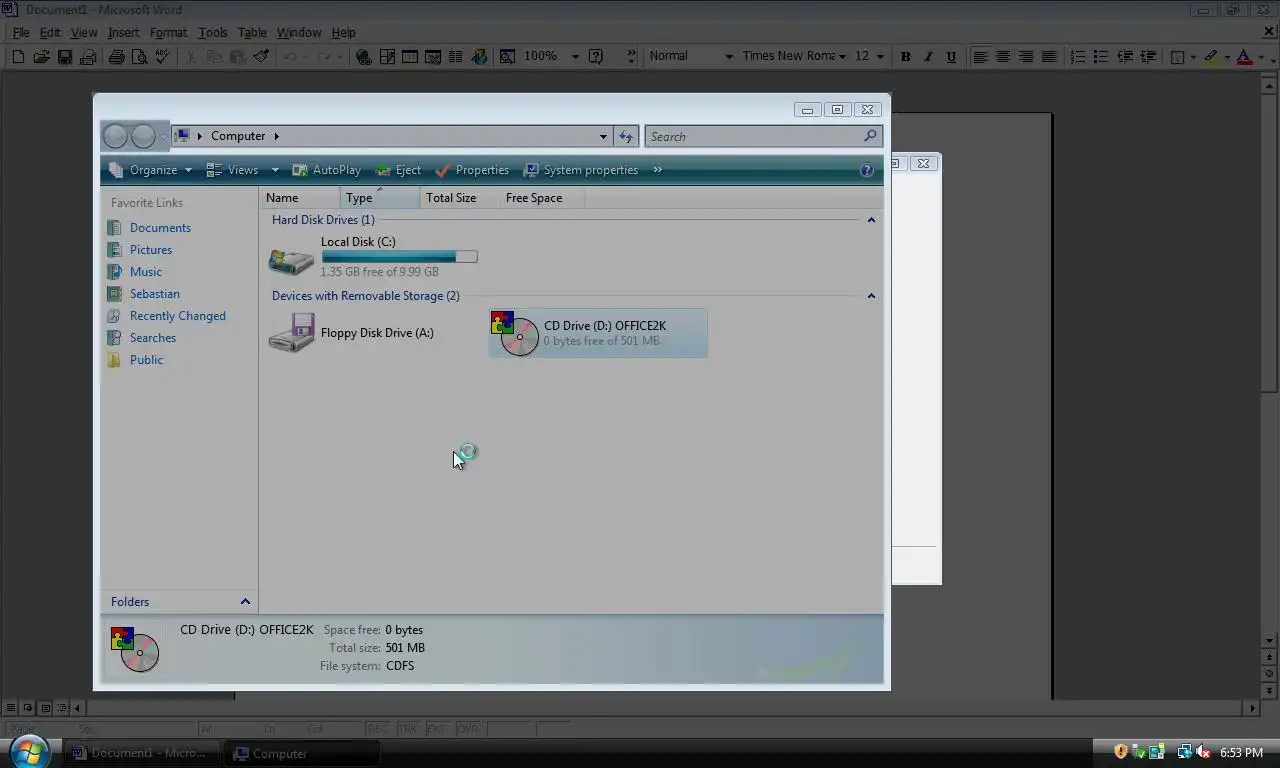Image resolution: width=1280 pixels, height=768 pixels.
Task: Open the Zoom 100% dropdown in Word
Action: coord(575,57)
